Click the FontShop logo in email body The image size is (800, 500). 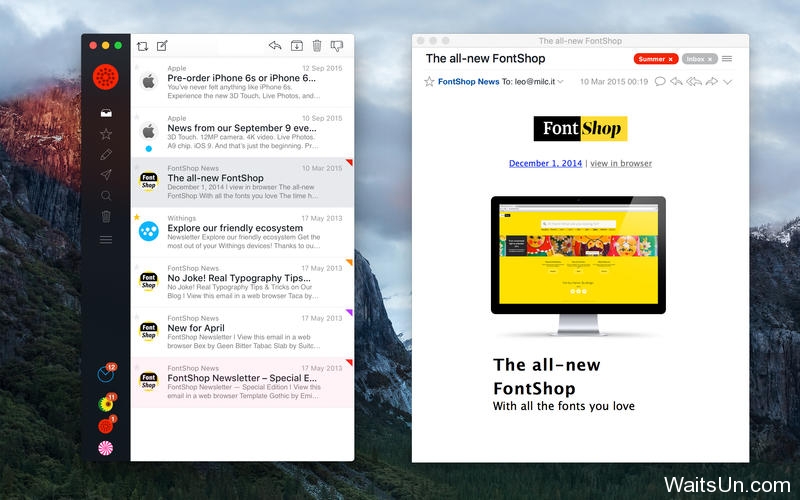[580, 129]
